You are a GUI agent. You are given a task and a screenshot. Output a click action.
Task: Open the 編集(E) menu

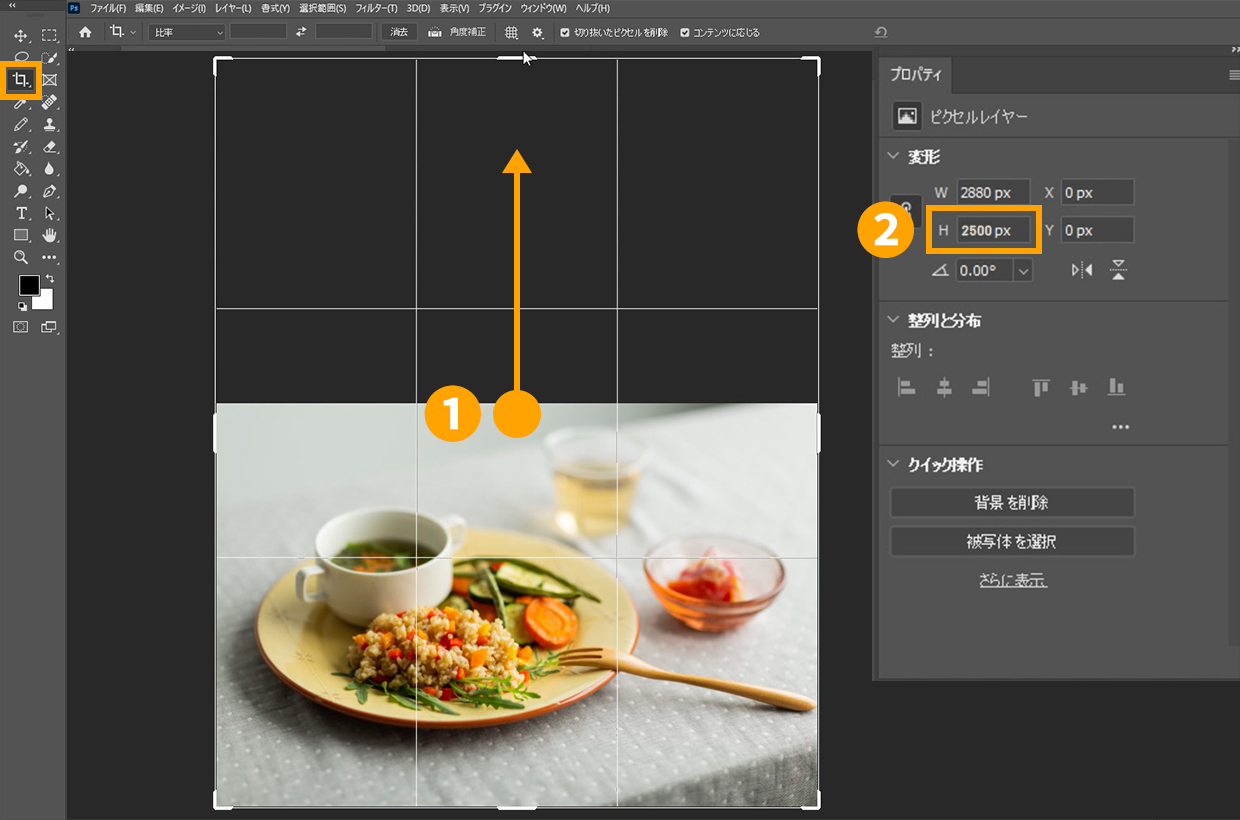pos(149,8)
